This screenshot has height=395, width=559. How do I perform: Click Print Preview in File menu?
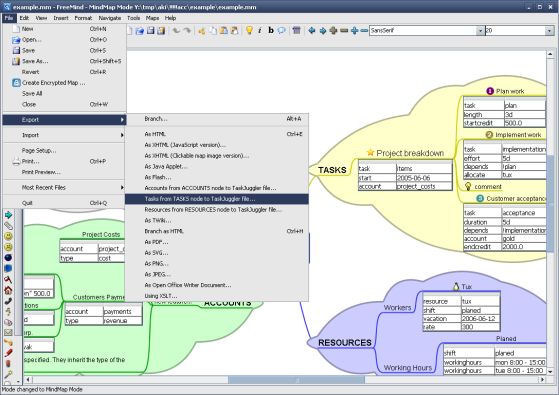pyautogui.click(x=41, y=172)
